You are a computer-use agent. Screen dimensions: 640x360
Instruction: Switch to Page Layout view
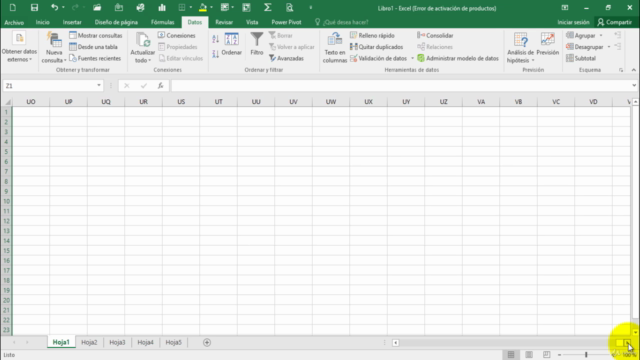click(529, 354)
